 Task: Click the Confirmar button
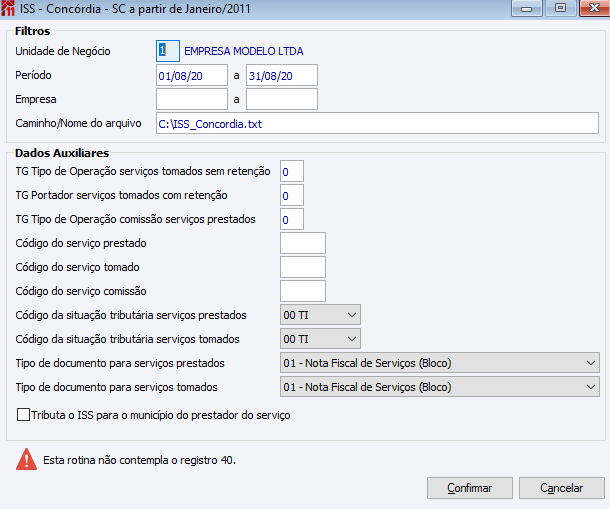coord(470,488)
